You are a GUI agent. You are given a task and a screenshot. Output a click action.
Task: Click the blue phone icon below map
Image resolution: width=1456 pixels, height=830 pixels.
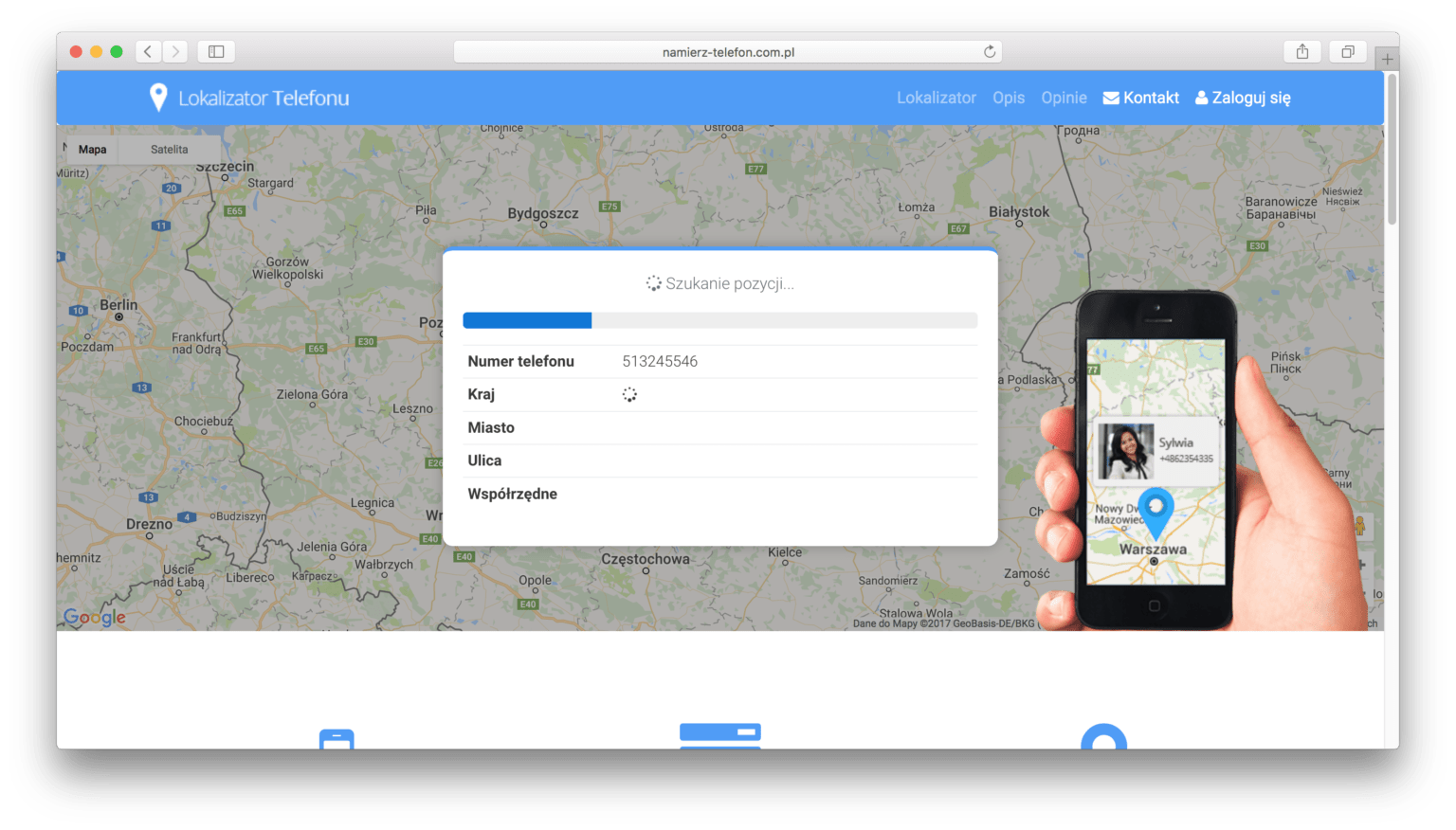[337, 739]
